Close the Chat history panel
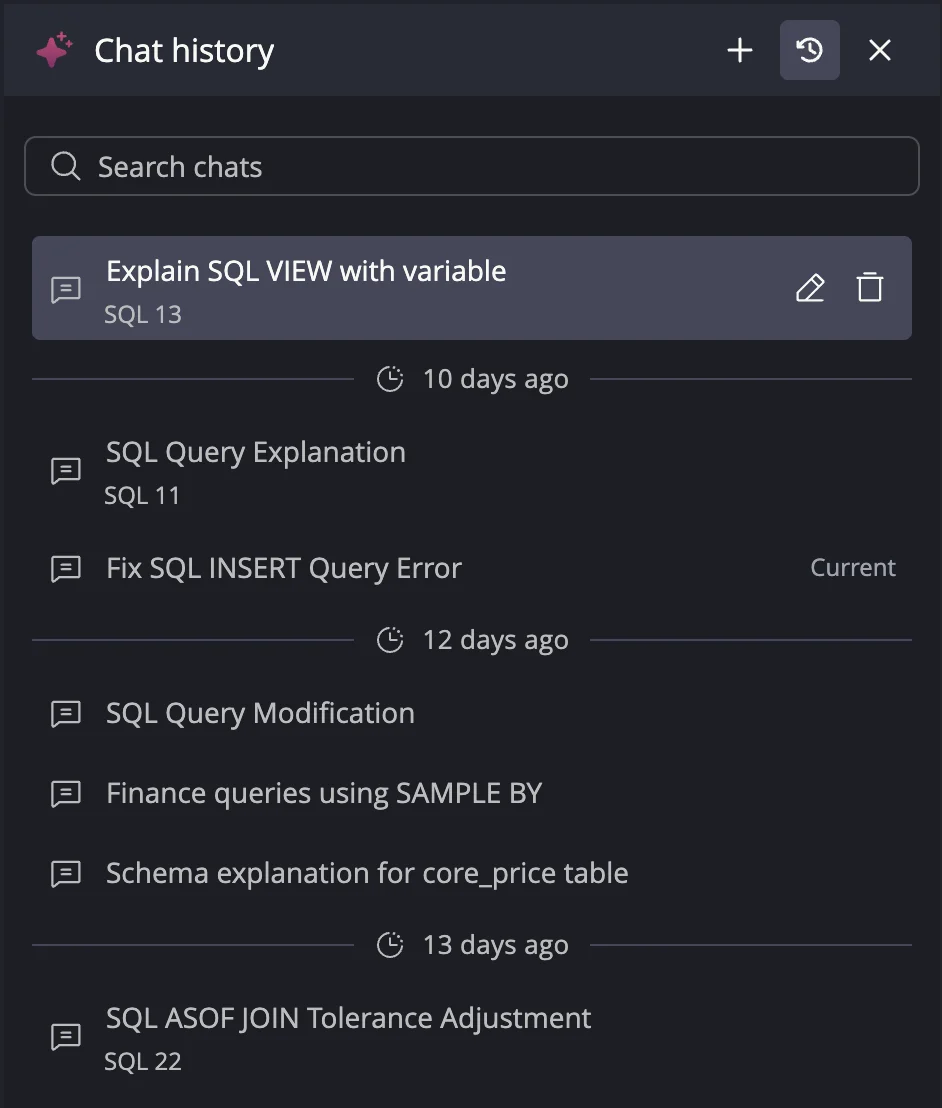Viewport: 942px width, 1108px height. 879,49
